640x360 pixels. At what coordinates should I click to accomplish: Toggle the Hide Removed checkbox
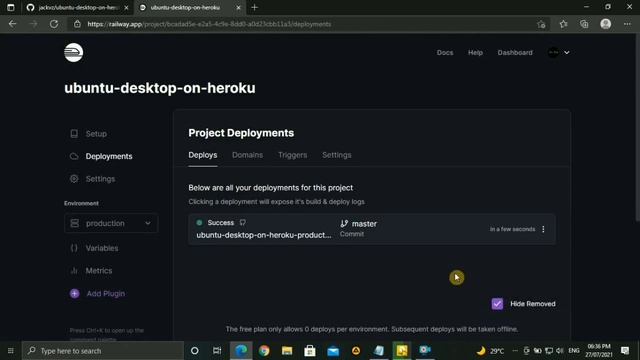pos(497,304)
